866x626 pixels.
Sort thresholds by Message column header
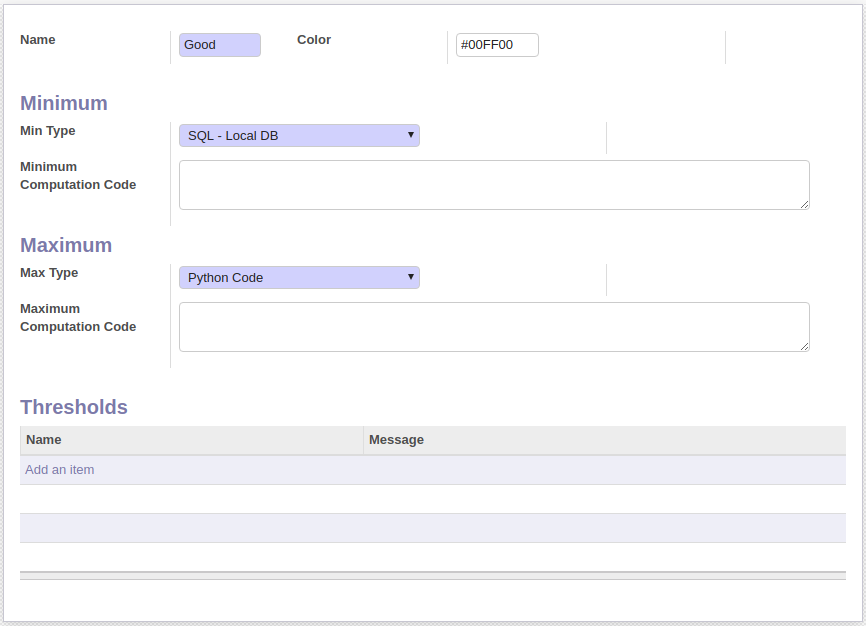[x=396, y=440]
